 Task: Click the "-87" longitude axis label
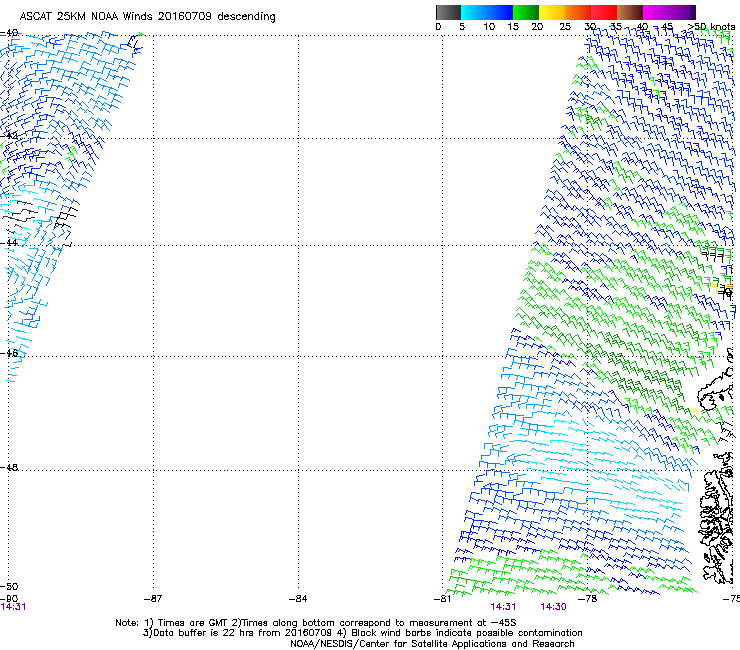coord(153,599)
